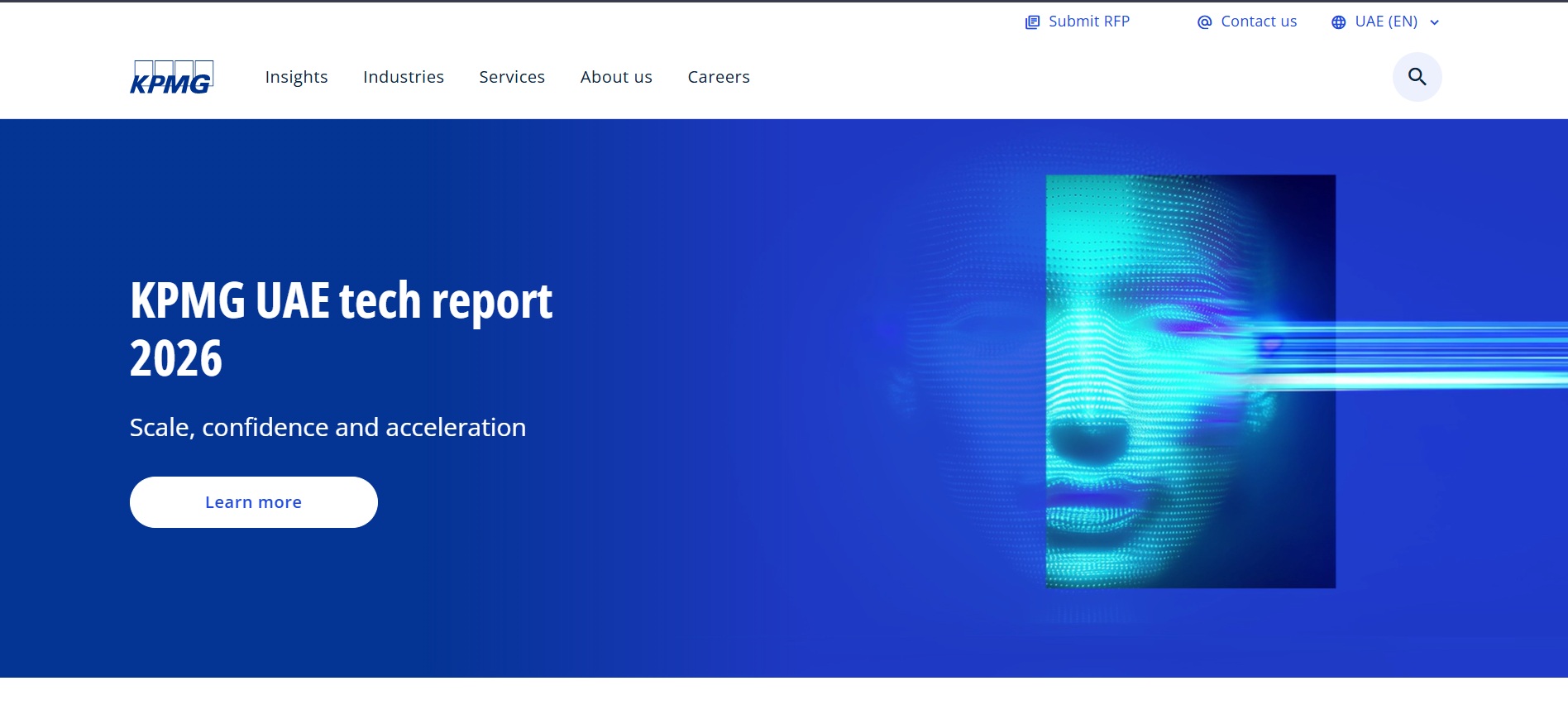Open the Services menu
Screen dimensions: 1568x724
[512, 77]
